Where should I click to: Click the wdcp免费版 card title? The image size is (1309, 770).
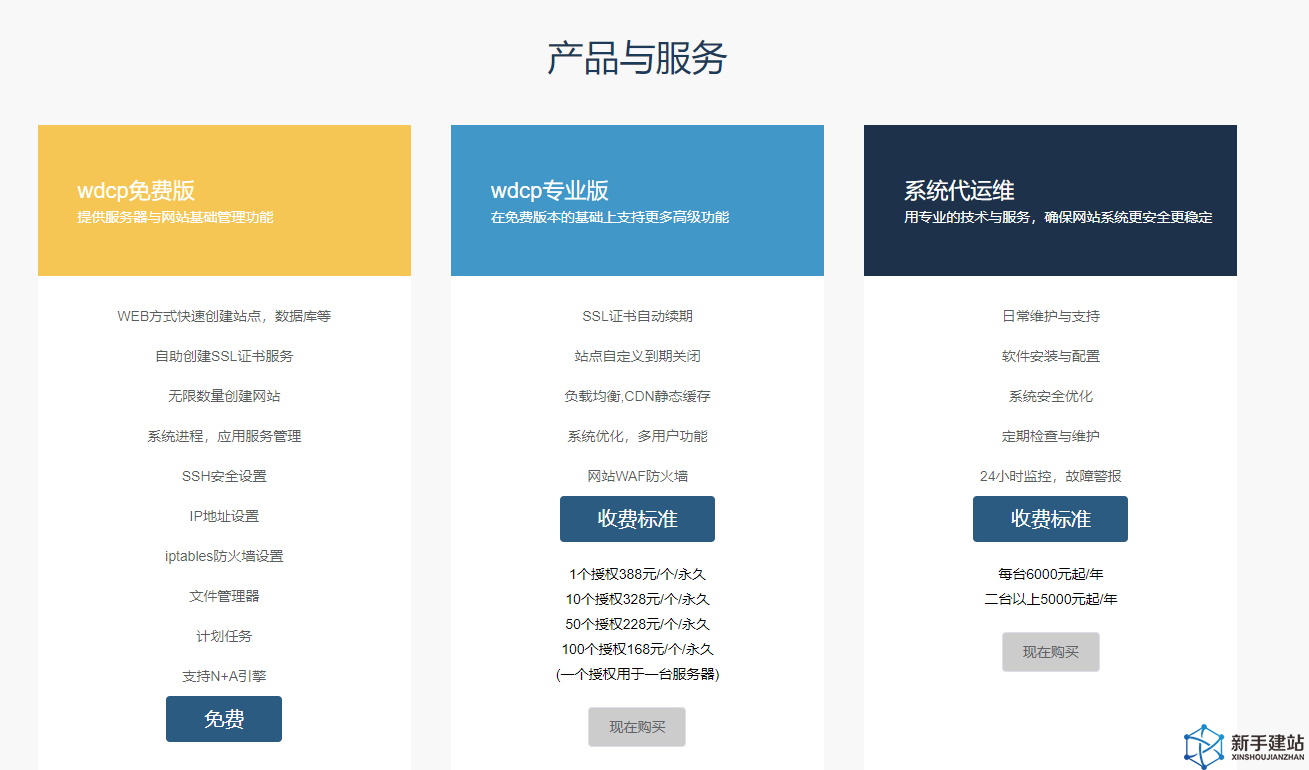coord(136,190)
